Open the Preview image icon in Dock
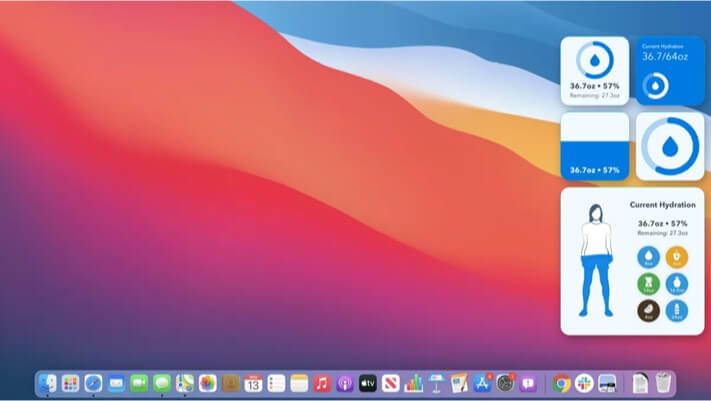 click(607, 384)
